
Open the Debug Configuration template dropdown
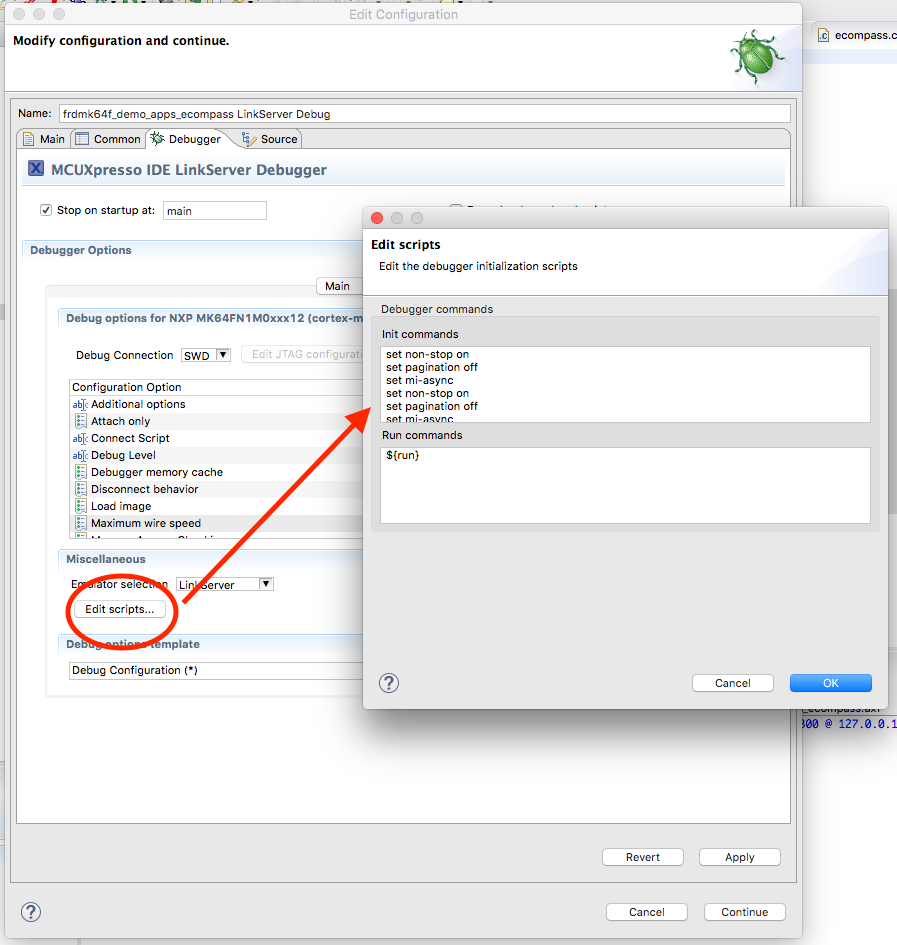pos(217,670)
